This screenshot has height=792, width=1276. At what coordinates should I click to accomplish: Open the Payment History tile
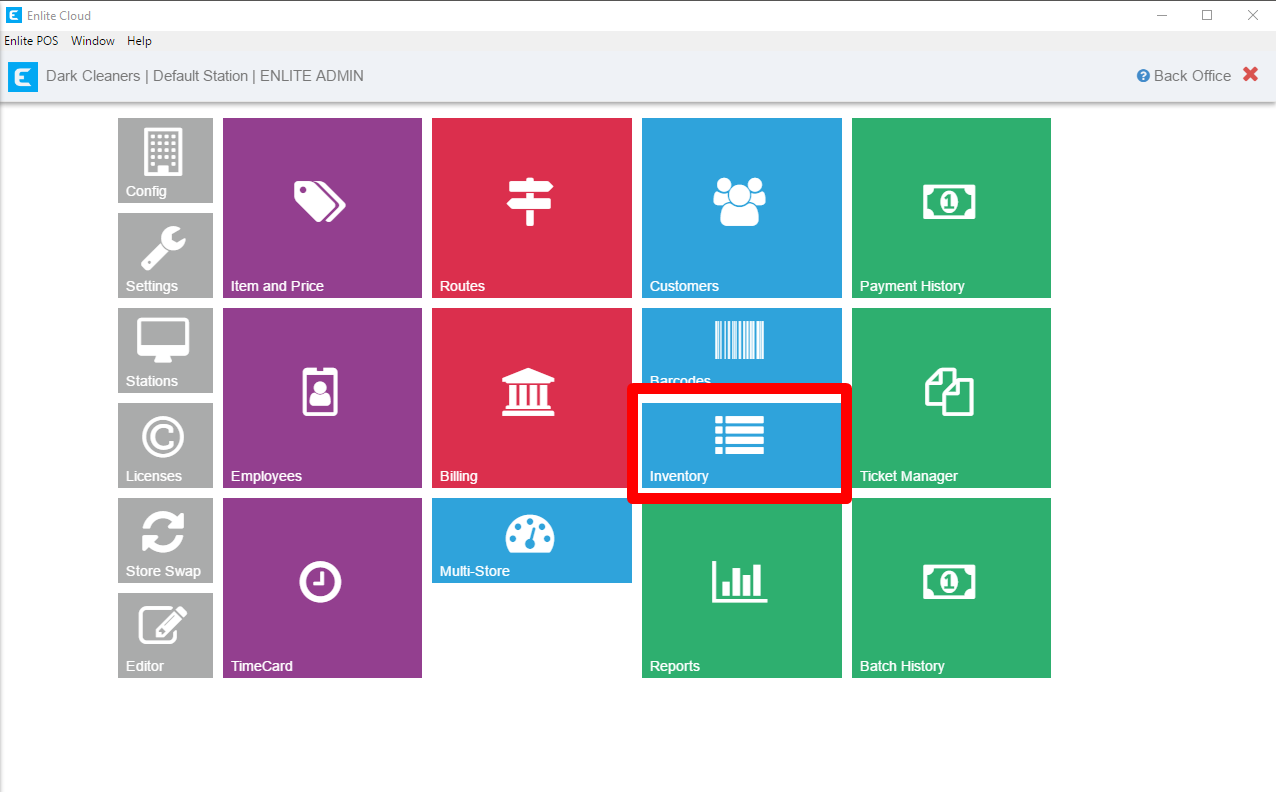951,208
